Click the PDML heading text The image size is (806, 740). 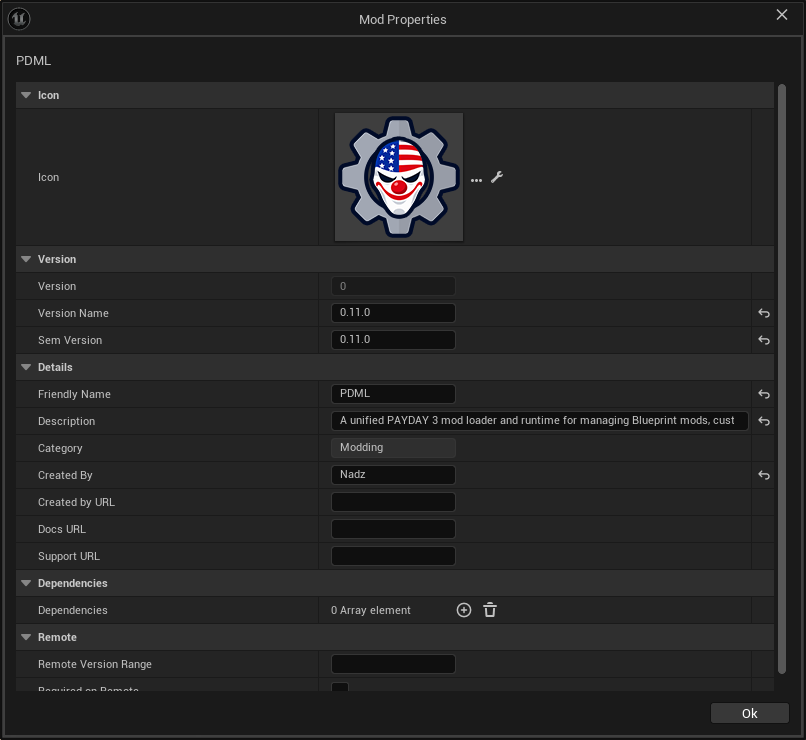(x=33, y=61)
